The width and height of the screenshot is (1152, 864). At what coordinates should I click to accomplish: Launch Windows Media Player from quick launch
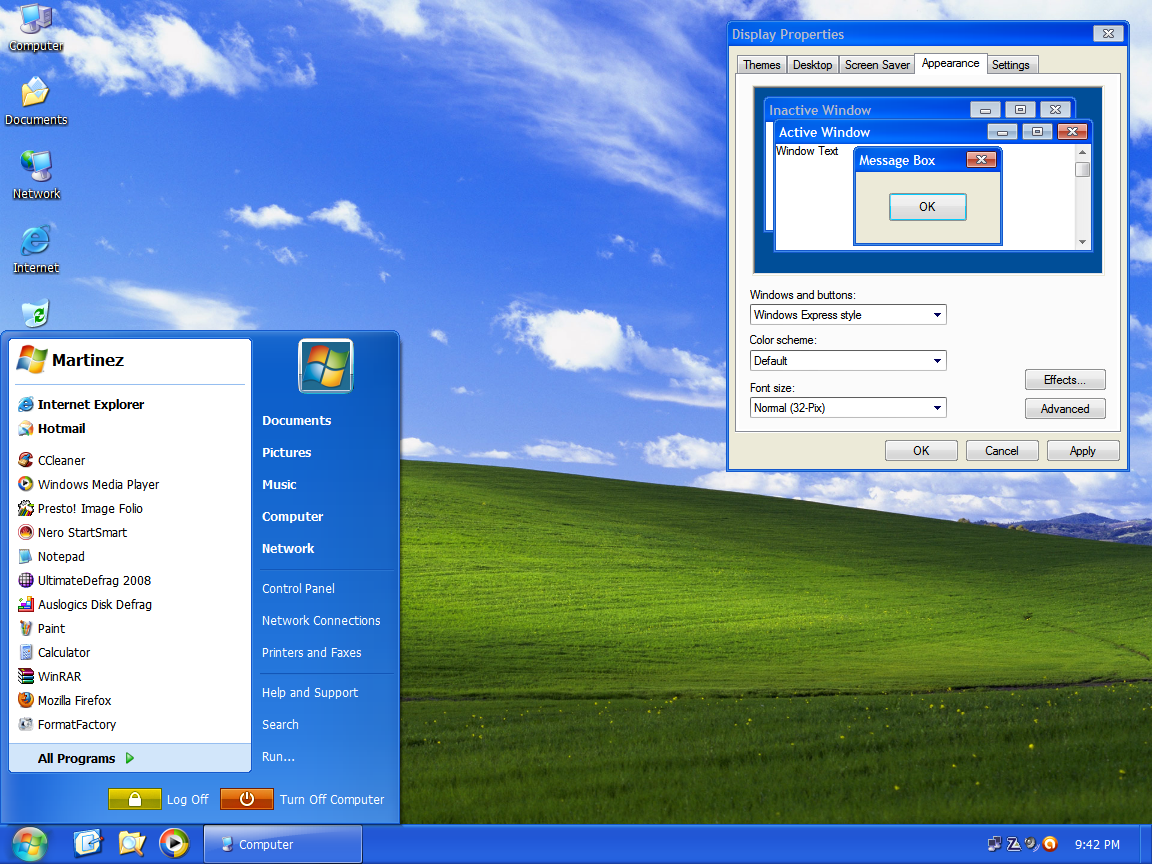point(174,844)
